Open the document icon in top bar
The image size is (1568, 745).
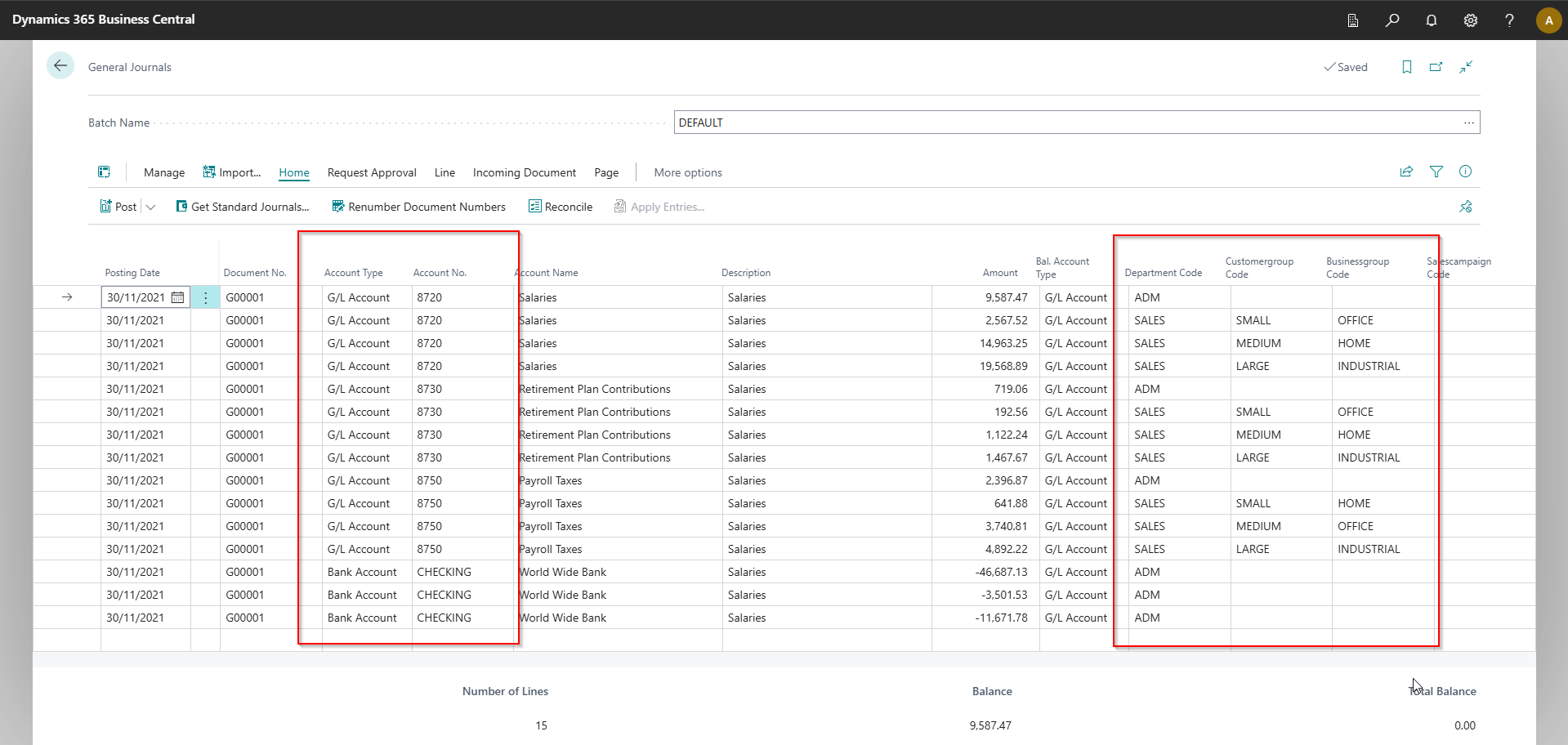[1353, 20]
